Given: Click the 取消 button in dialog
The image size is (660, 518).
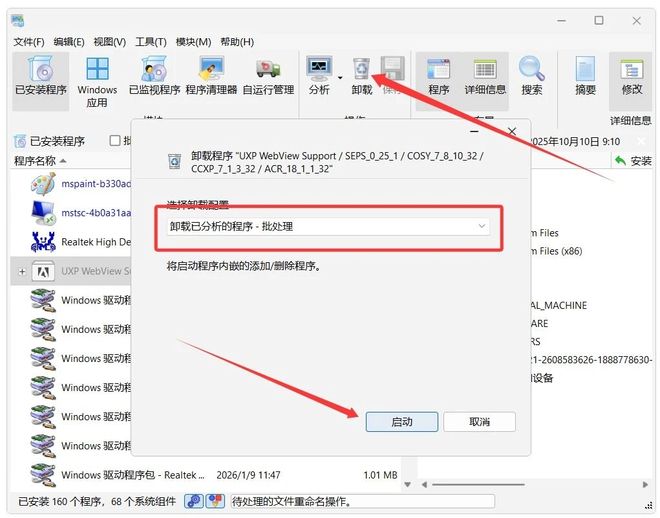Looking at the screenshot, I should pyautogui.click(x=479, y=422).
